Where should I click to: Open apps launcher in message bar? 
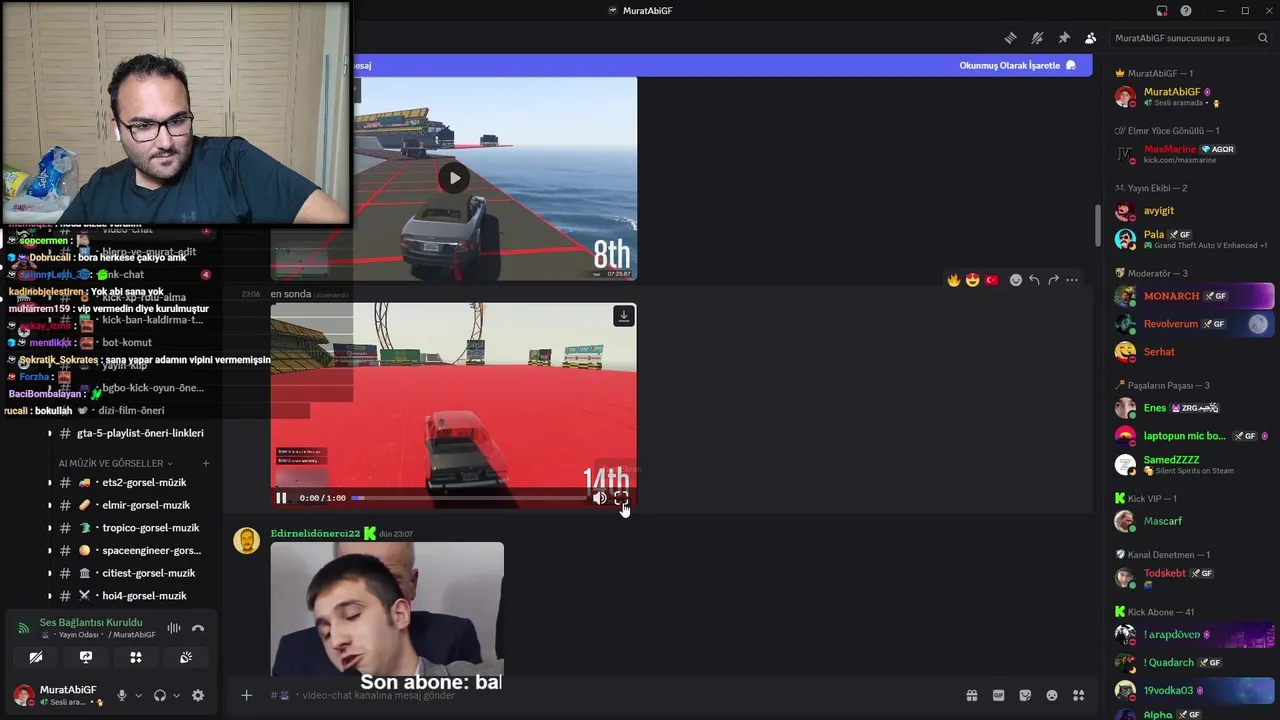[x=1079, y=695]
